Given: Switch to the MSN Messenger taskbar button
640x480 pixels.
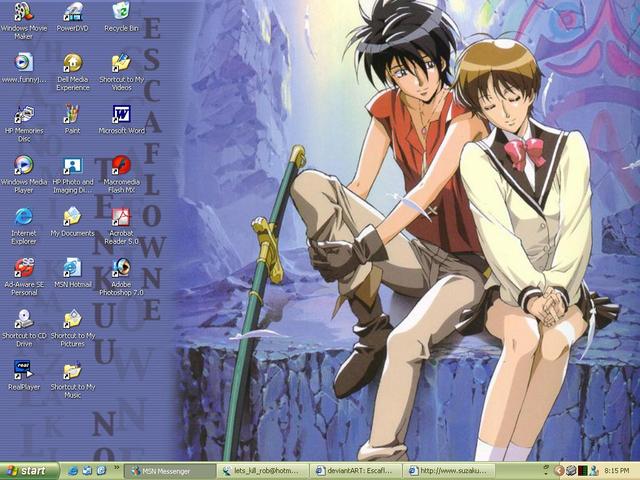Looking at the screenshot, I should [x=170, y=471].
